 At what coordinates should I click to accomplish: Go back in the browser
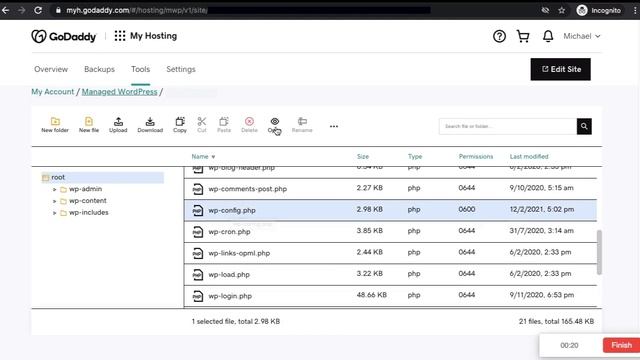point(6,10)
